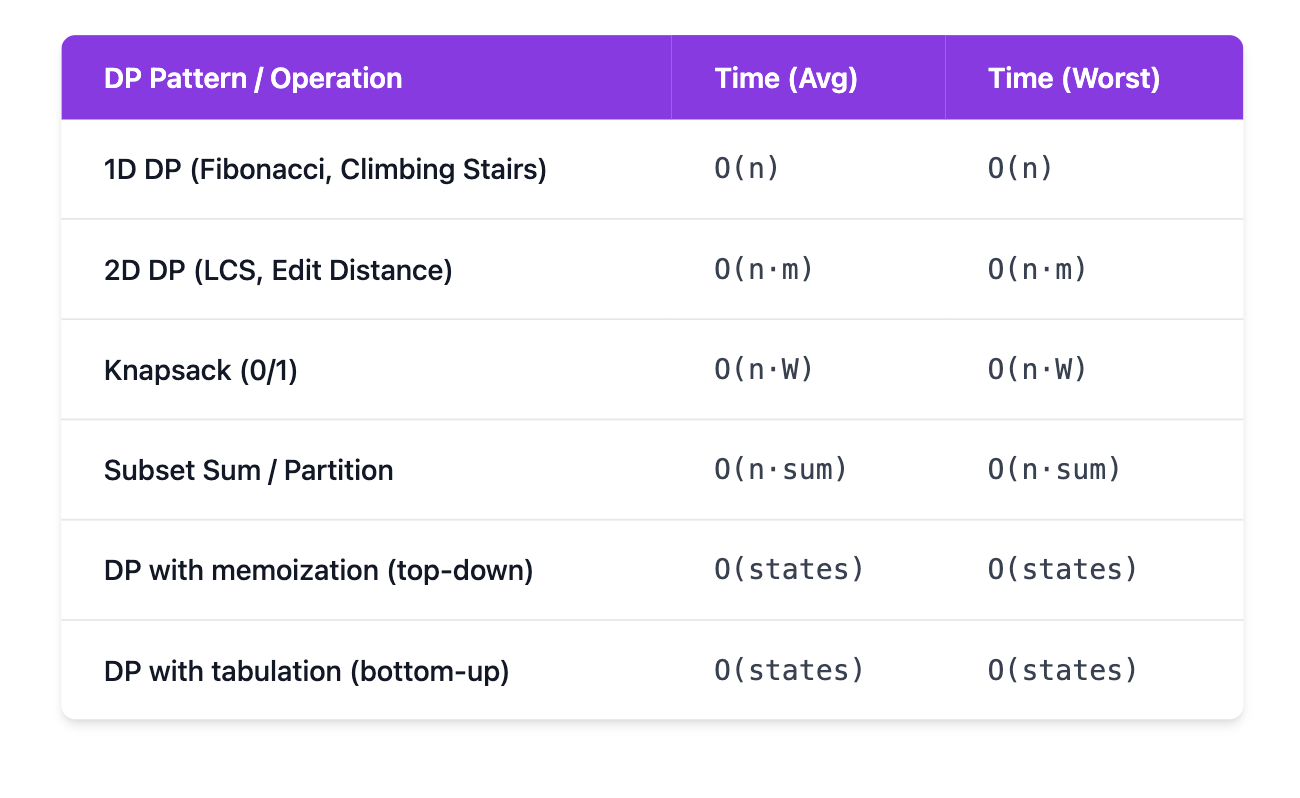Select the '1D DP (Fibonacci, Climbing Stairs)' row label
This screenshot has width=1300, height=798.
[x=325, y=170]
